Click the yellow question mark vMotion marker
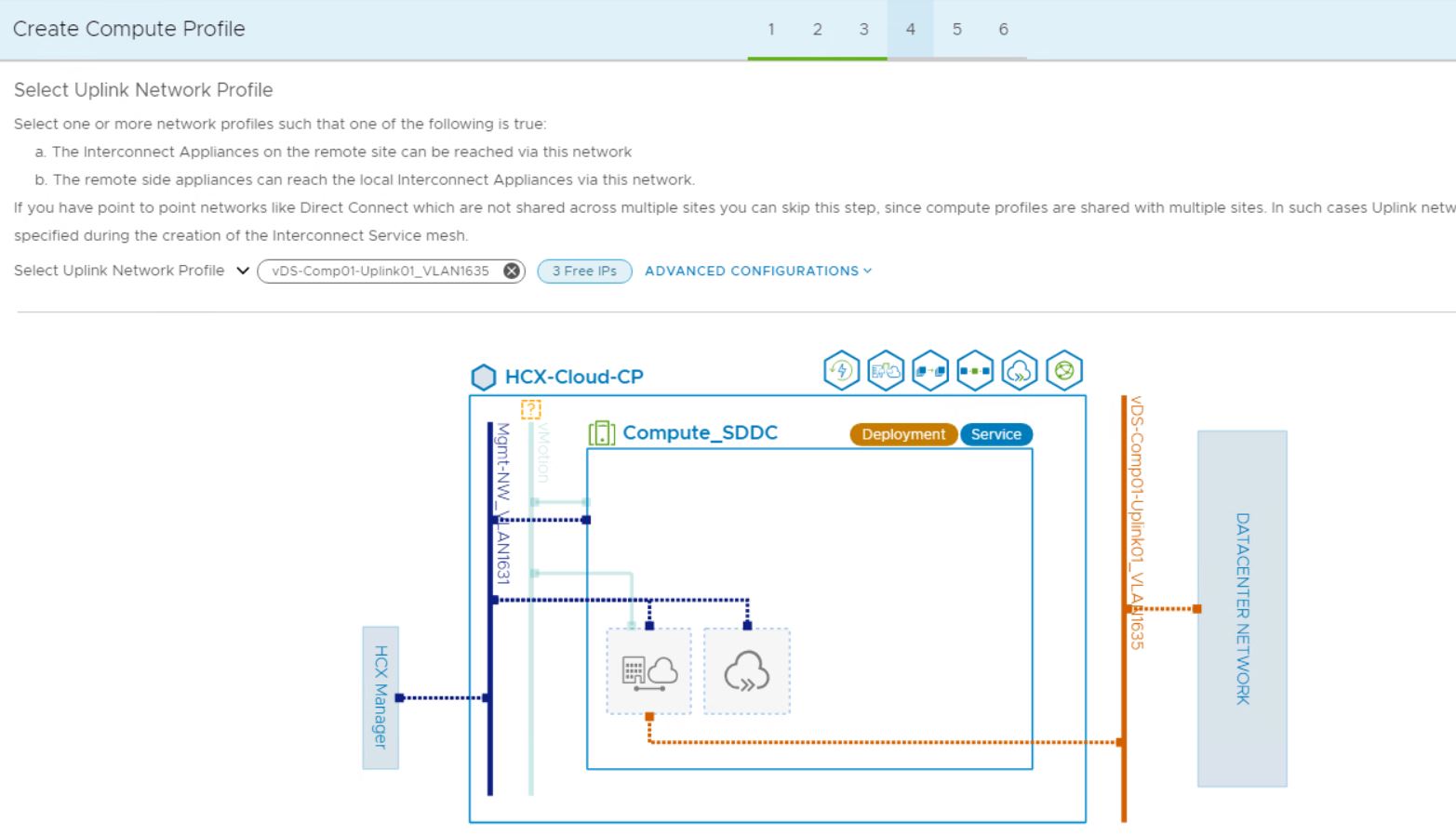Image resolution: width=1456 pixels, height=835 pixels. (x=530, y=409)
